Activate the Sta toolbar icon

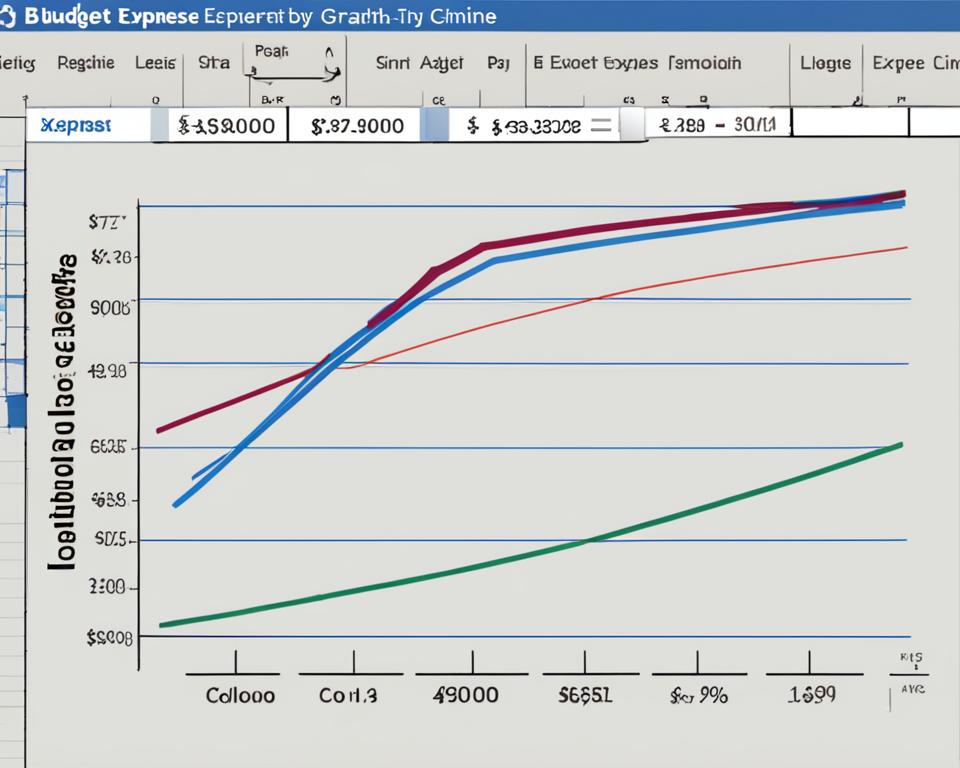[213, 62]
